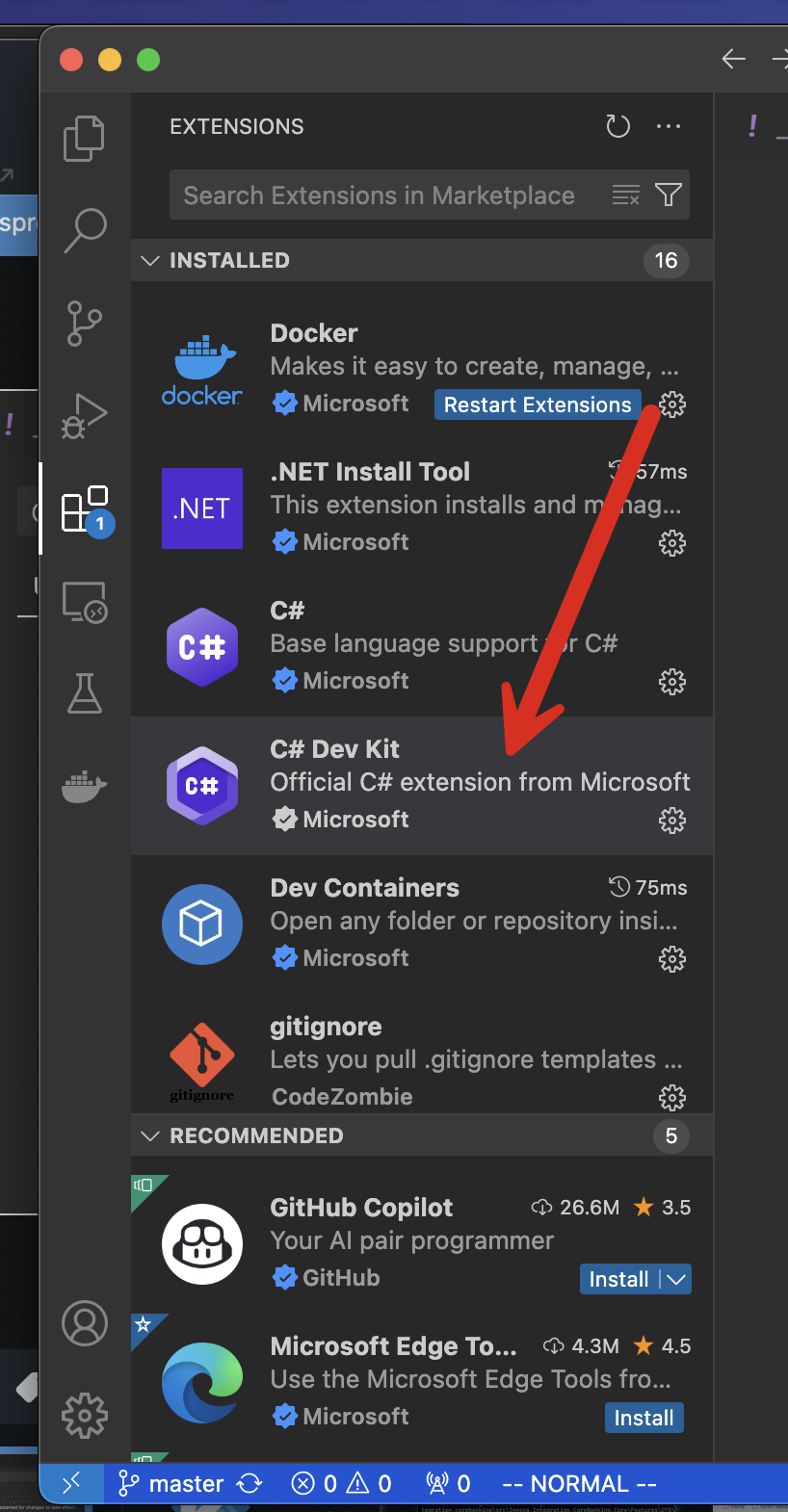The width and height of the screenshot is (788, 1512).
Task: Open the Run and Debug view
Action: pyautogui.click(x=85, y=415)
